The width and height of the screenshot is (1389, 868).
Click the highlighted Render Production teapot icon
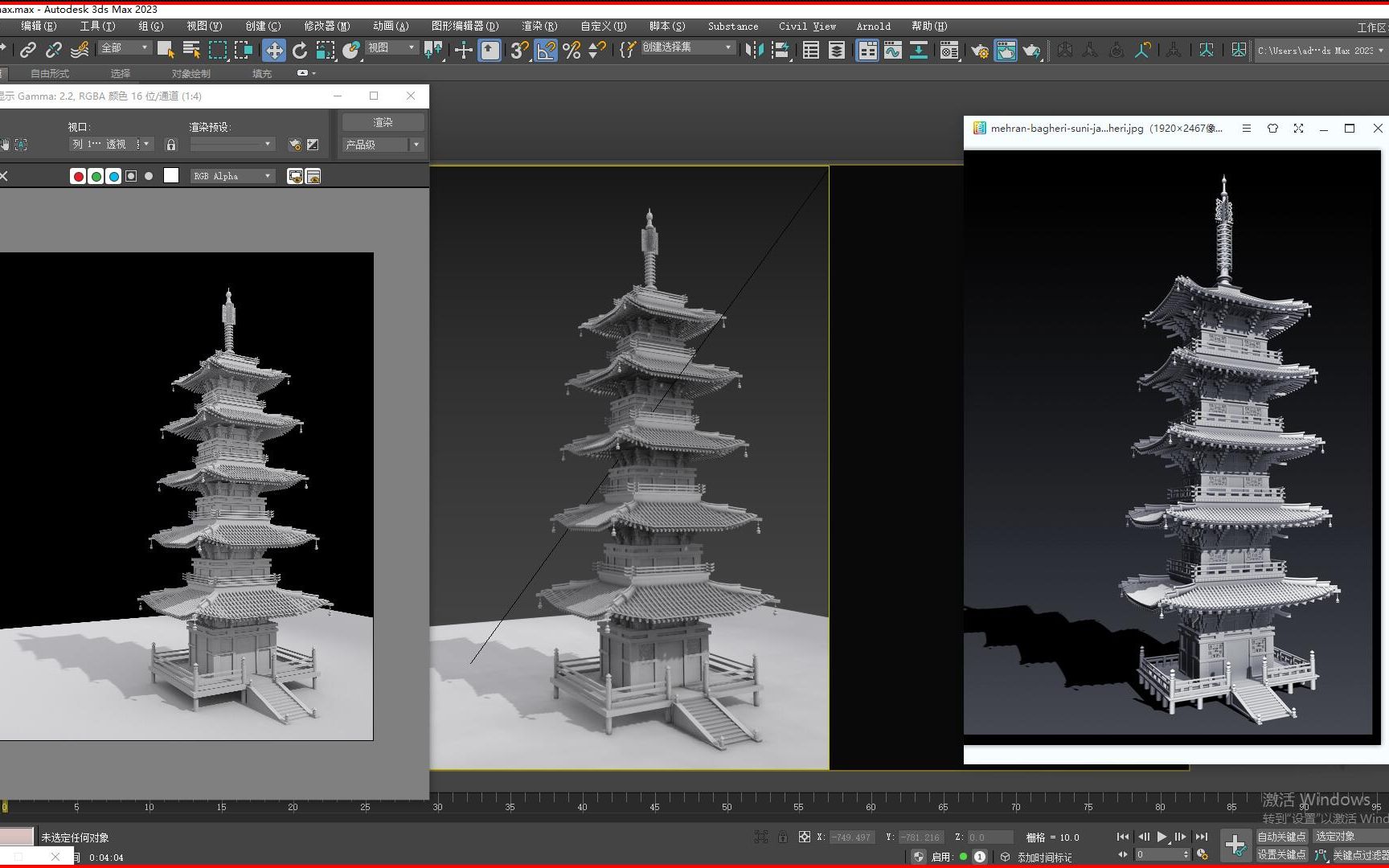point(1006,50)
